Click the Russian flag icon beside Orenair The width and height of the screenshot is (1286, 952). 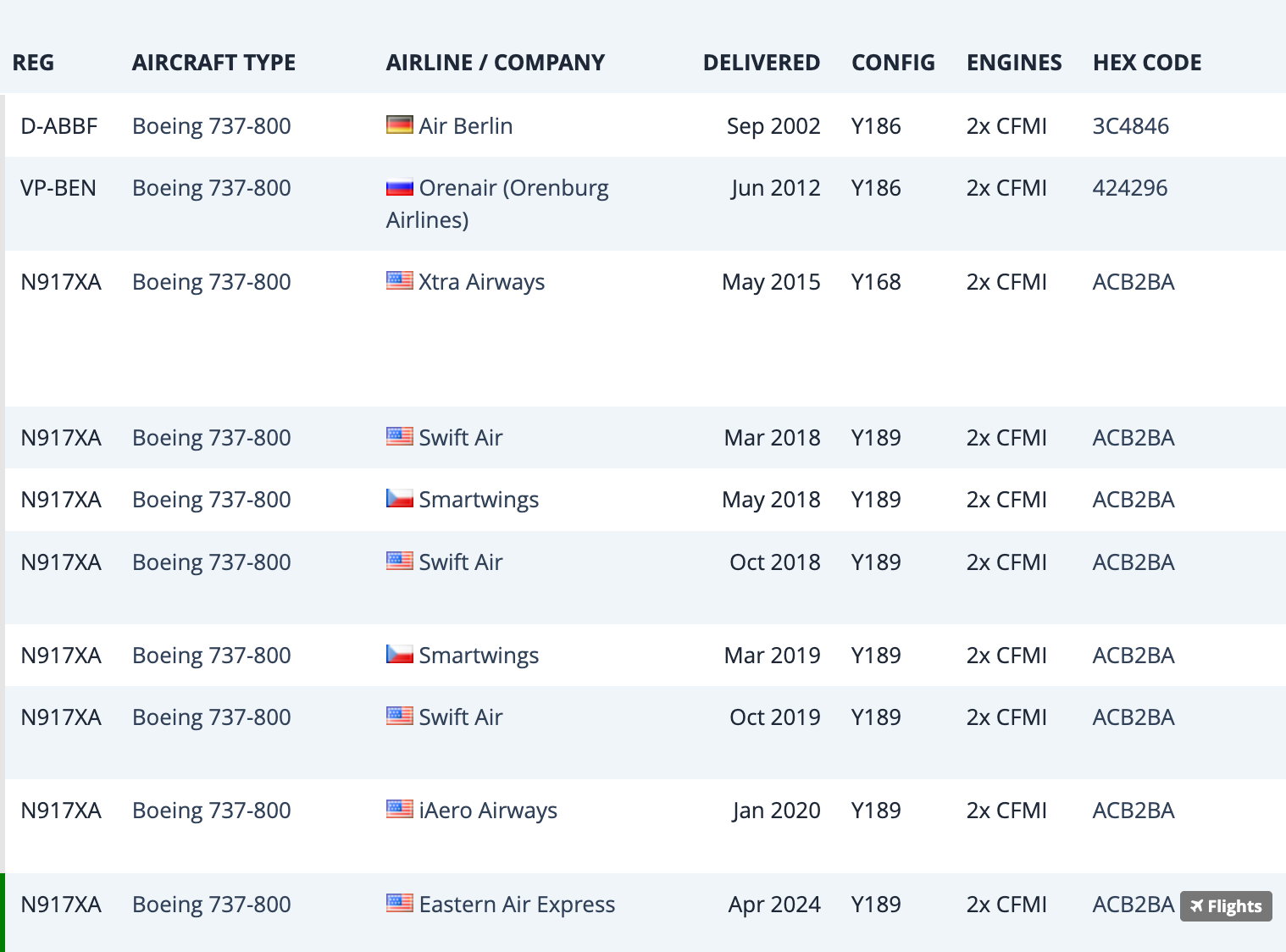[400, 187]
